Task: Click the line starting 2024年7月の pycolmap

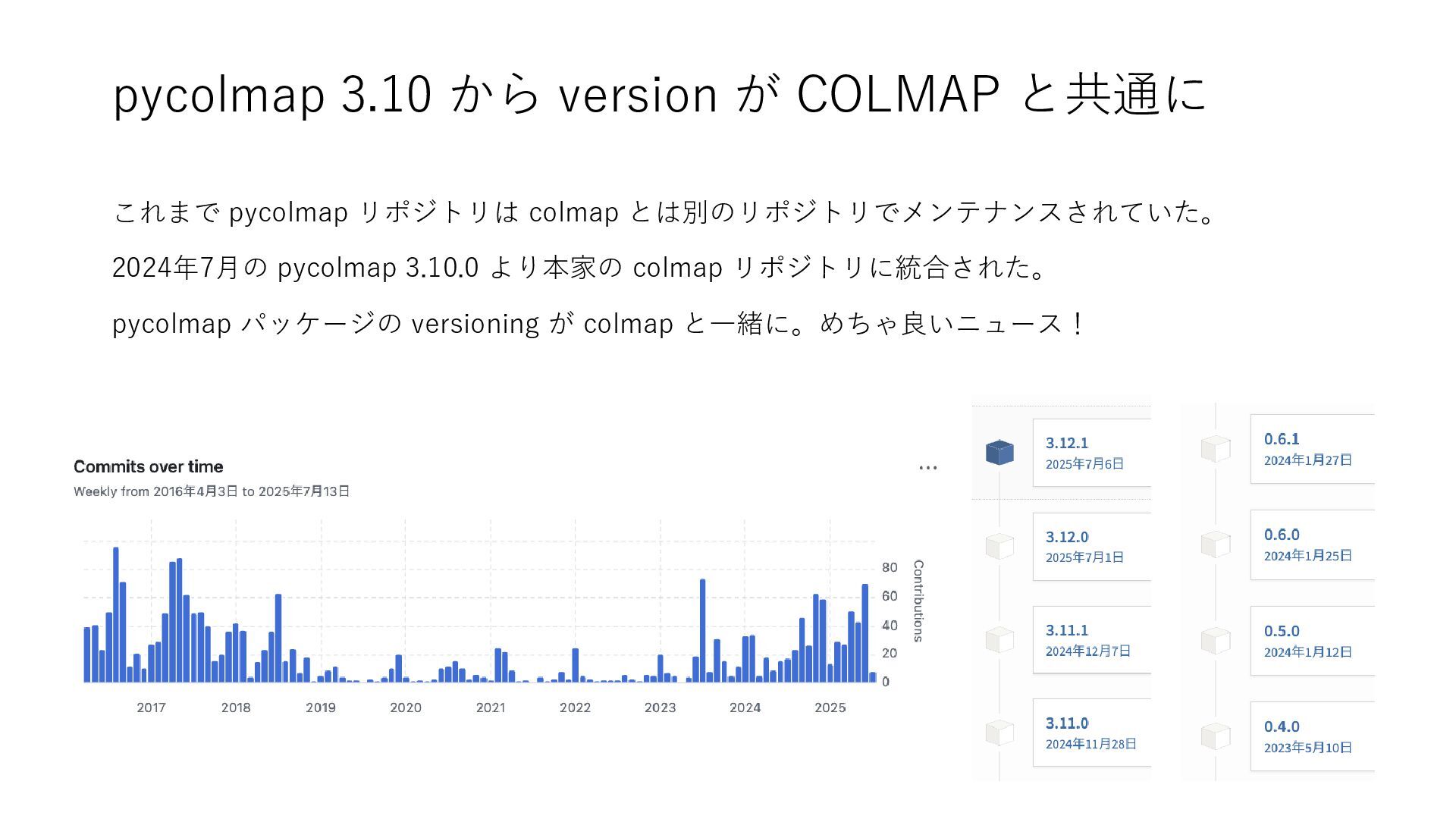Action: 581,267
